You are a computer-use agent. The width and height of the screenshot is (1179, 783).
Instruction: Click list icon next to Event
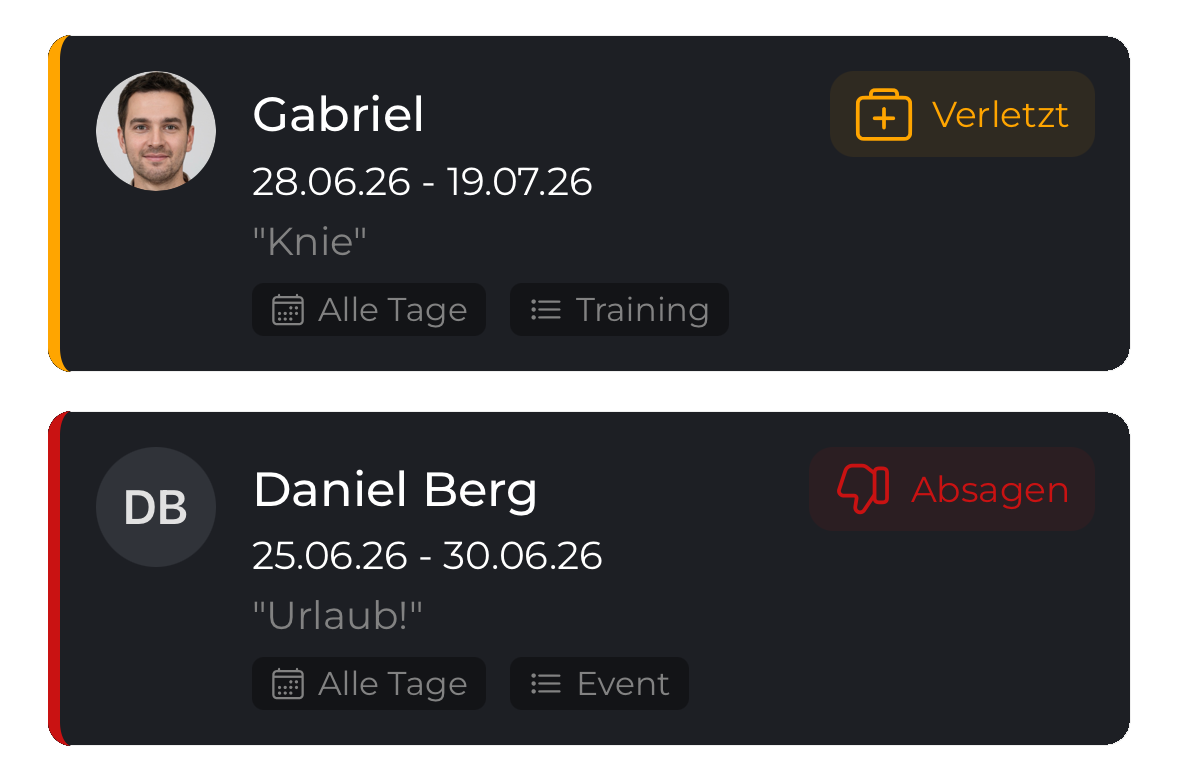(x=545, y=684)
